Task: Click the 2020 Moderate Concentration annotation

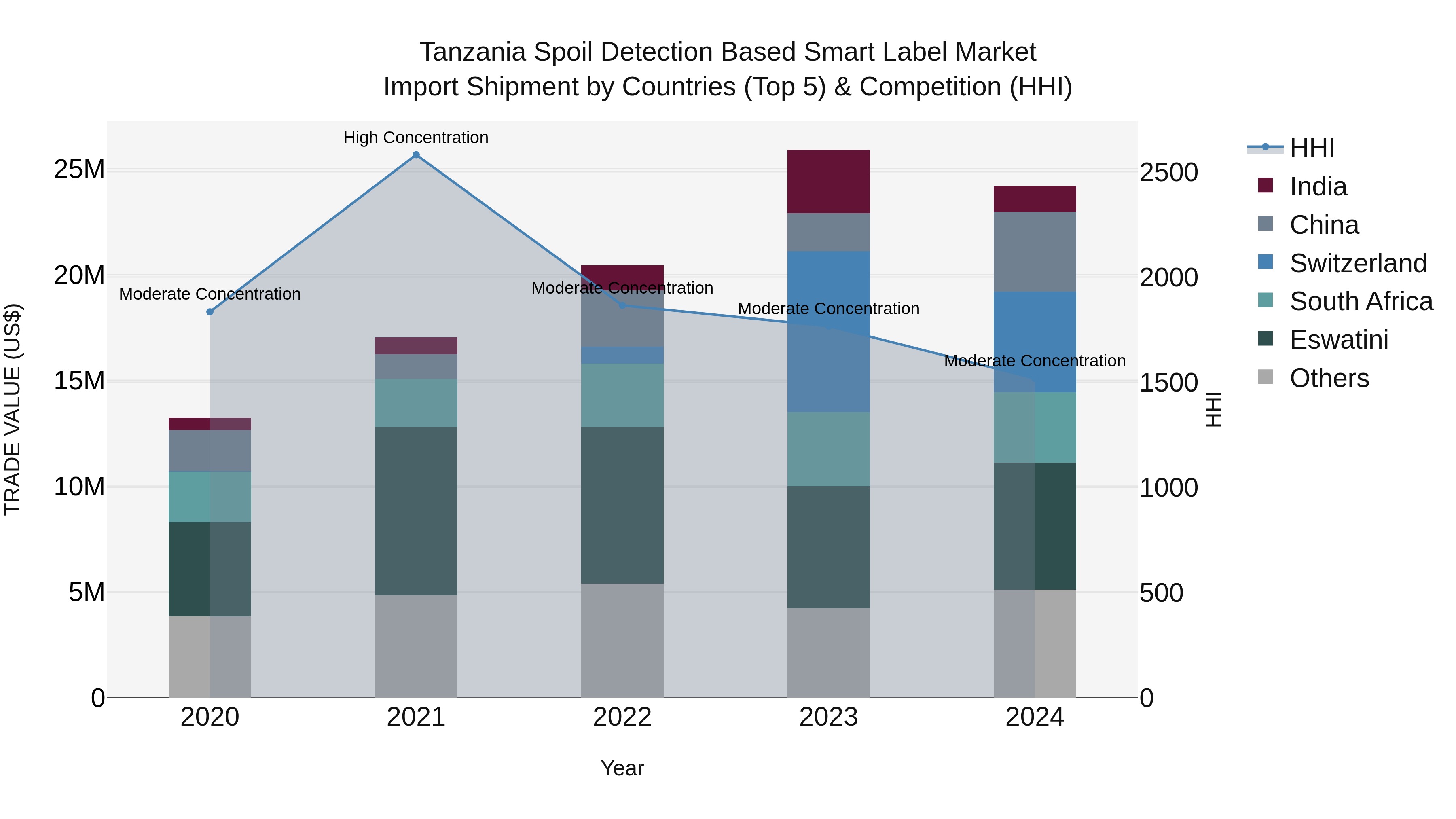Action: click(x=210, y=294)
